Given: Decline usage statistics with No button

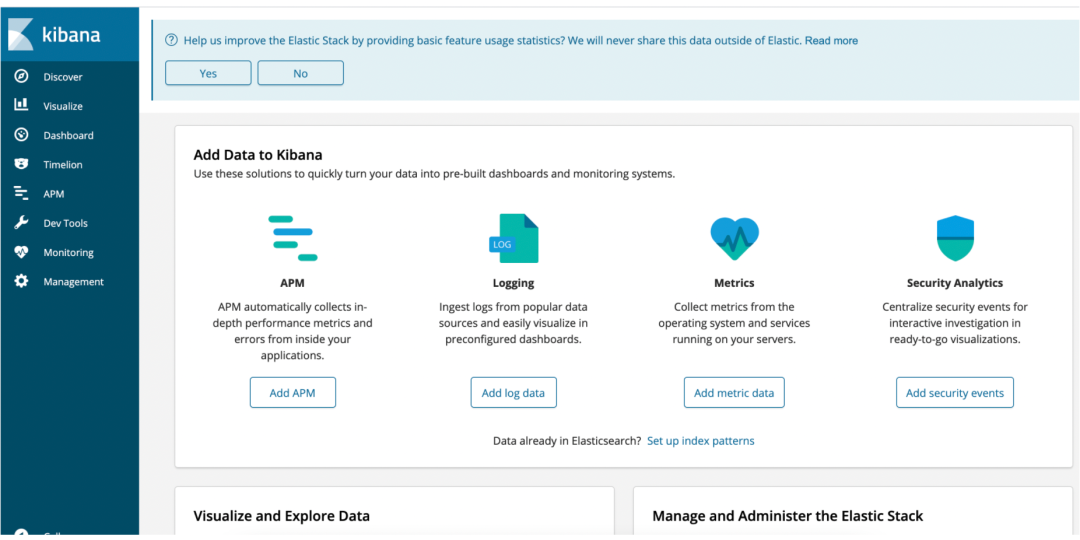Looking at the screenshot, I should point(300,73).
